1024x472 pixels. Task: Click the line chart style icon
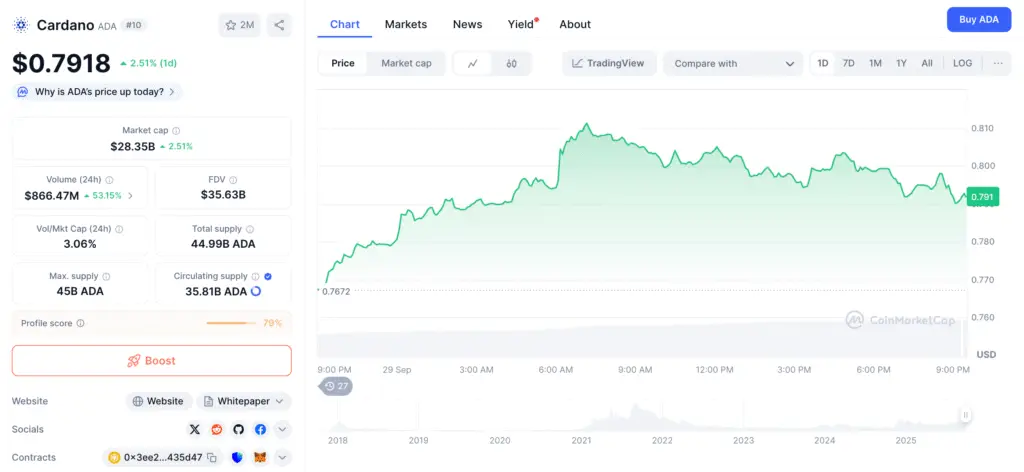(473, 63)
